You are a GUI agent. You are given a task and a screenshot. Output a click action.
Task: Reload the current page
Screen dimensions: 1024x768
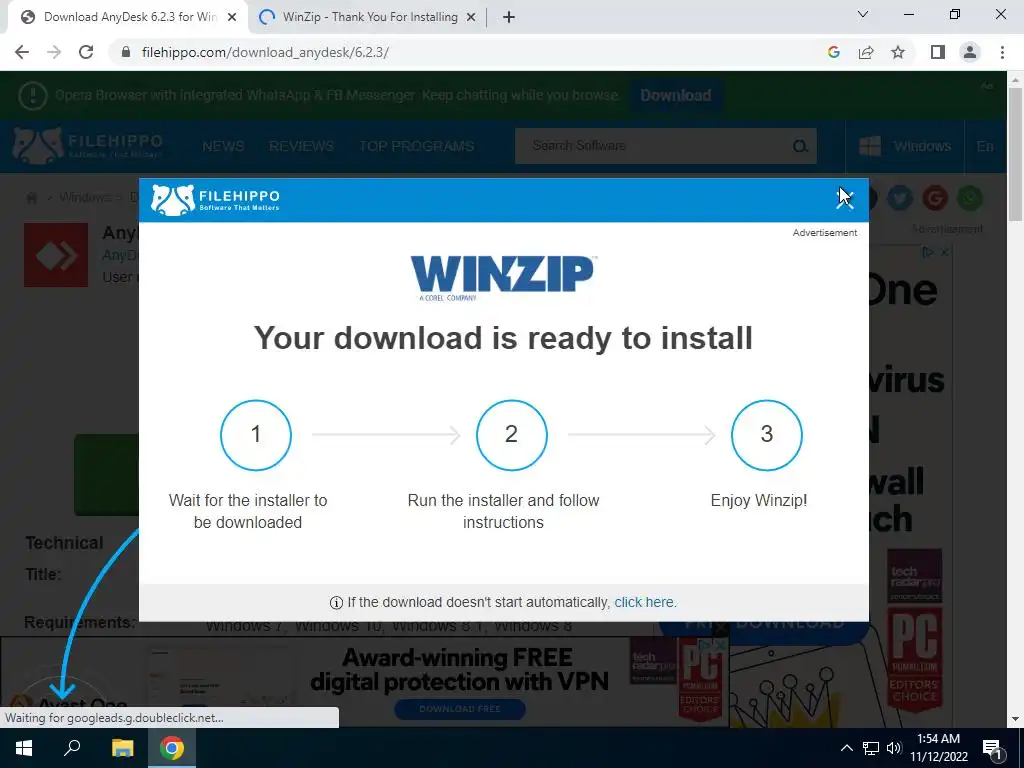point(86,52)
